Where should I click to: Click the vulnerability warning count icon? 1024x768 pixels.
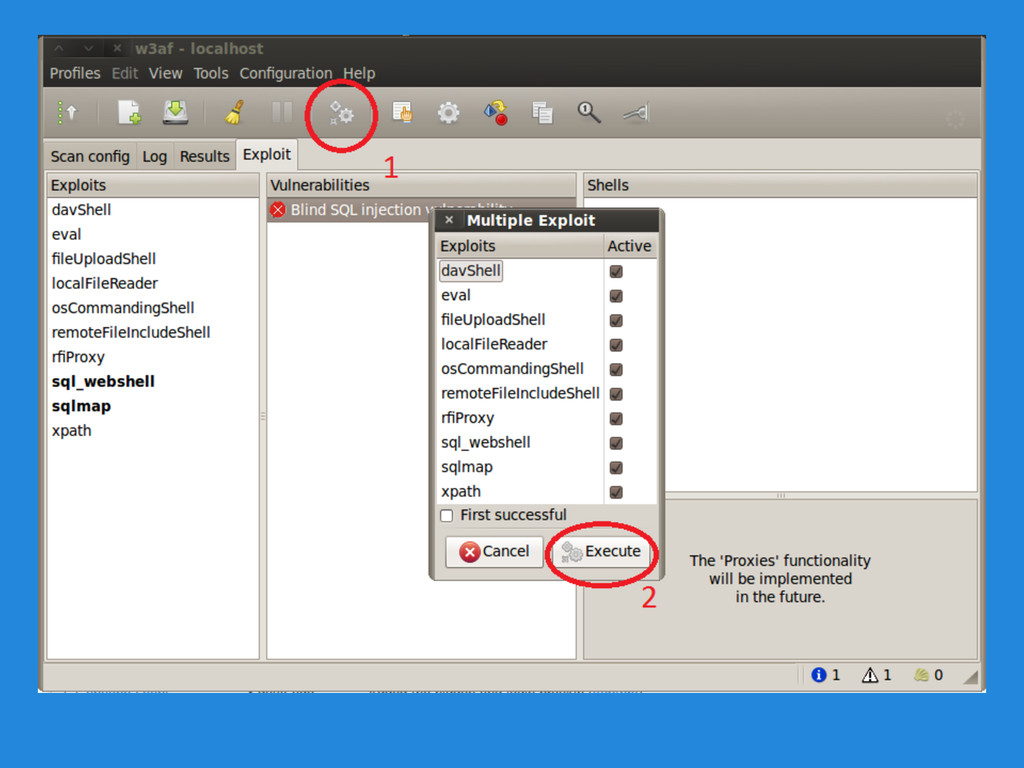(870, 675)
